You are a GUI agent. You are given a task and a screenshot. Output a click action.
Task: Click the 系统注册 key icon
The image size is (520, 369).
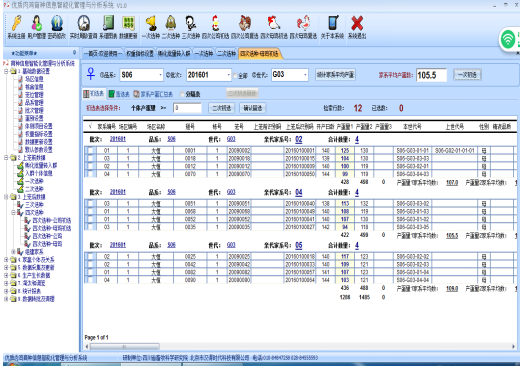click(16, 24)
